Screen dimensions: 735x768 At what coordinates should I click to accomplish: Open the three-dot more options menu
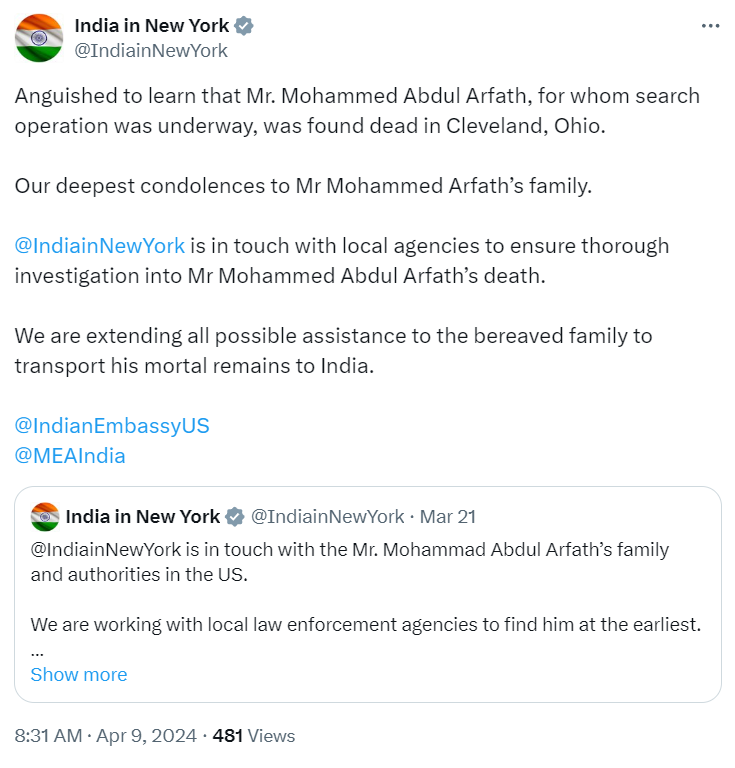710,25
